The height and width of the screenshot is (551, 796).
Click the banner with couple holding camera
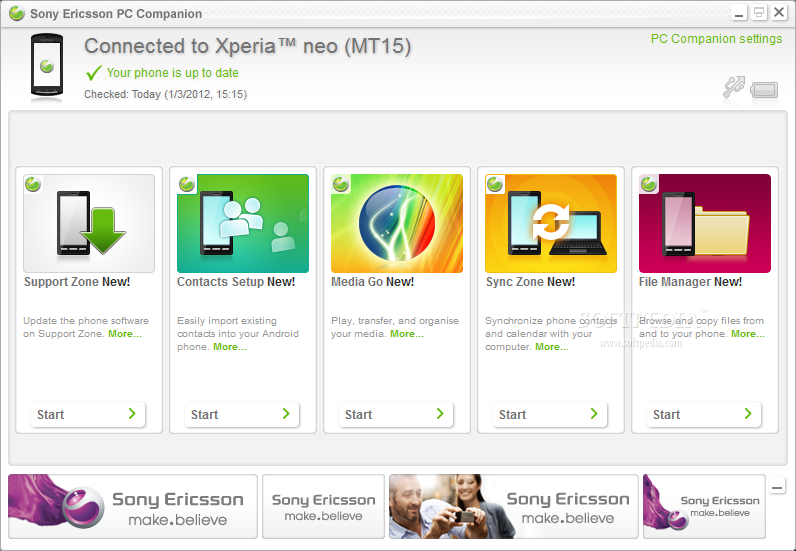(513, 506)
